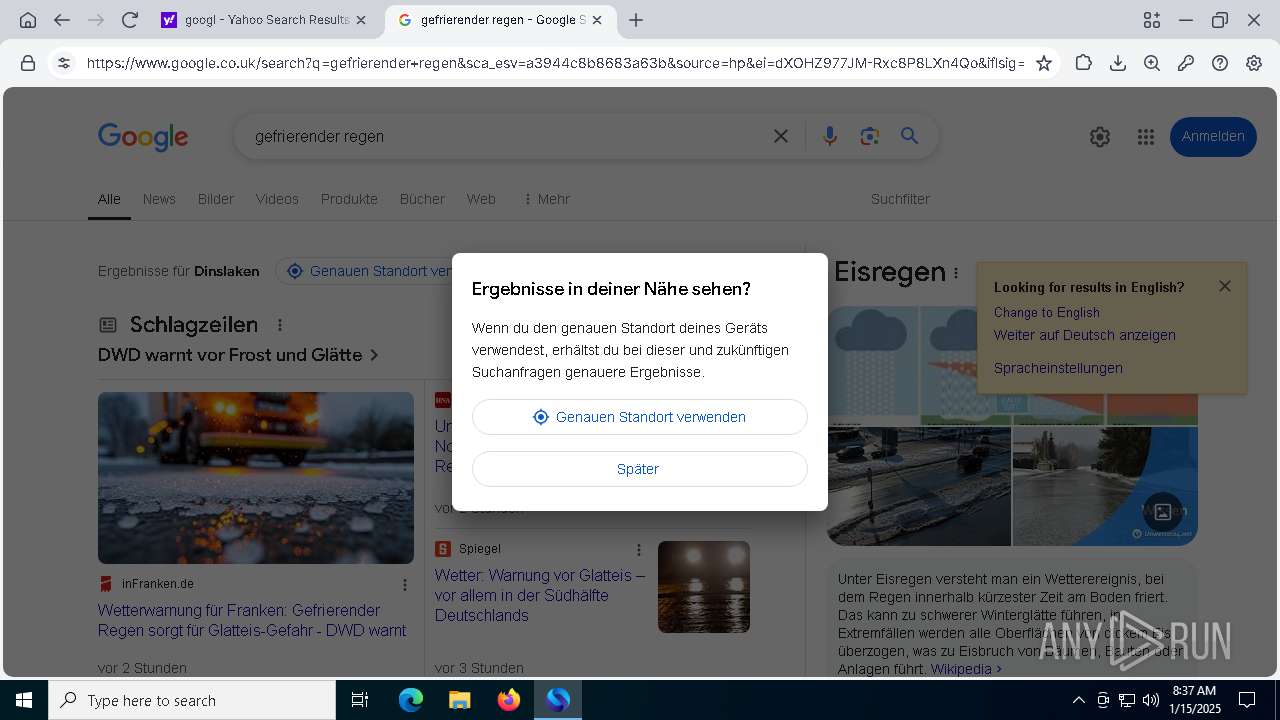Select the Alle results tab
This screenshot has width=1280, height=720.
coord(109,199)
